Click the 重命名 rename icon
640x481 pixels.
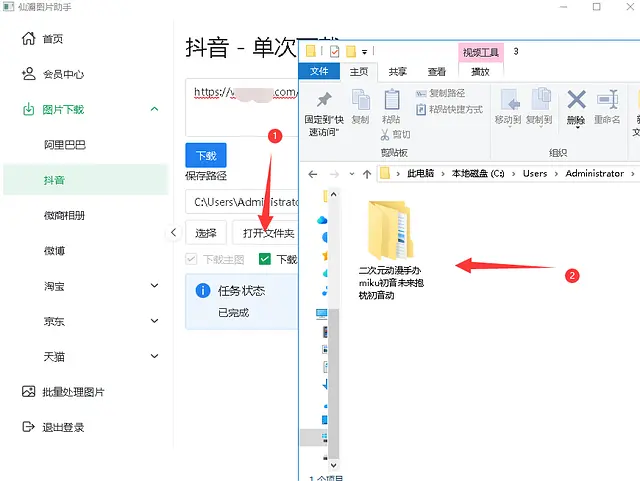click(x=607, y=99)
